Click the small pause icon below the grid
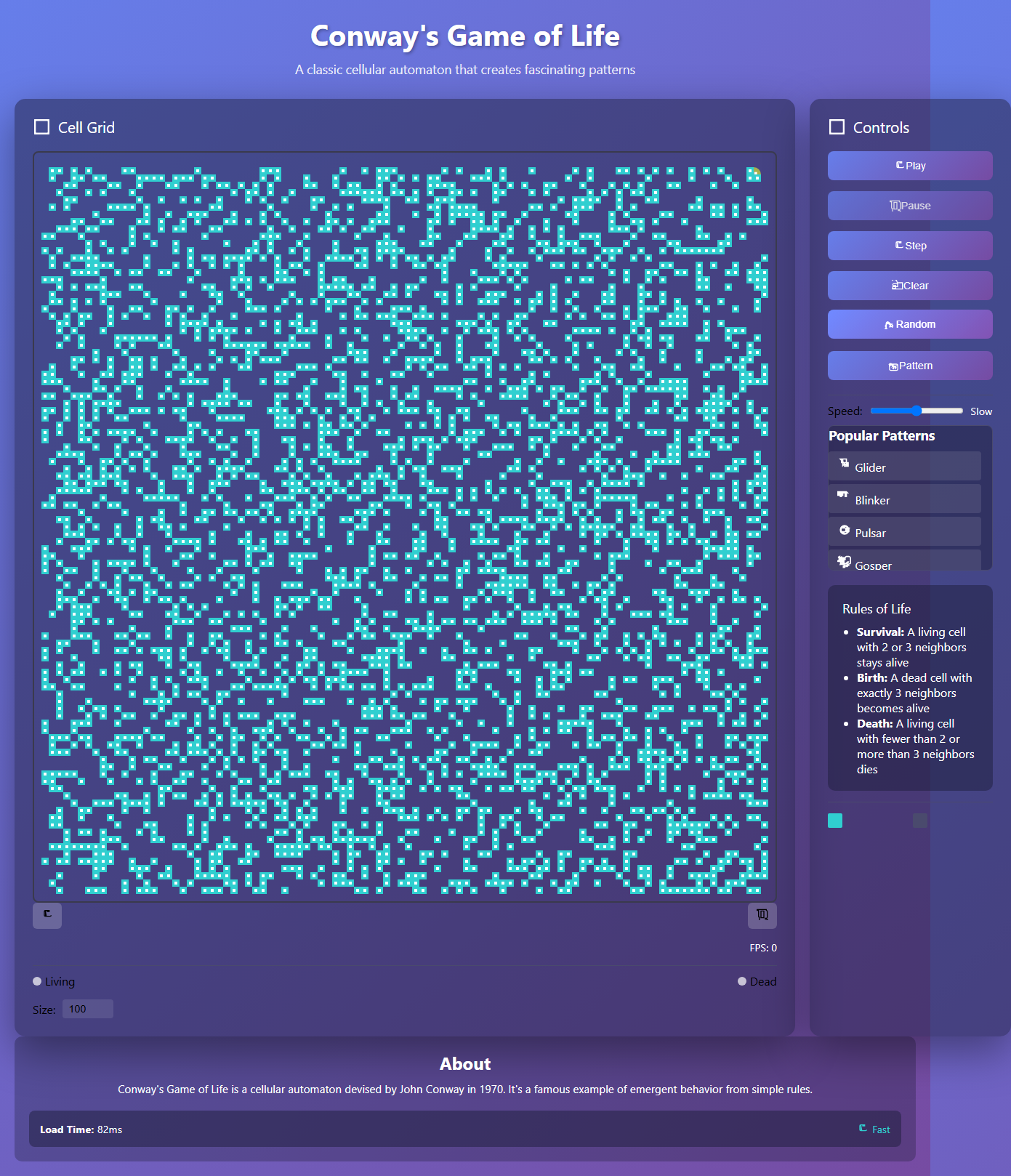The image size is (1011, 1176). click(x=762, y=915)
